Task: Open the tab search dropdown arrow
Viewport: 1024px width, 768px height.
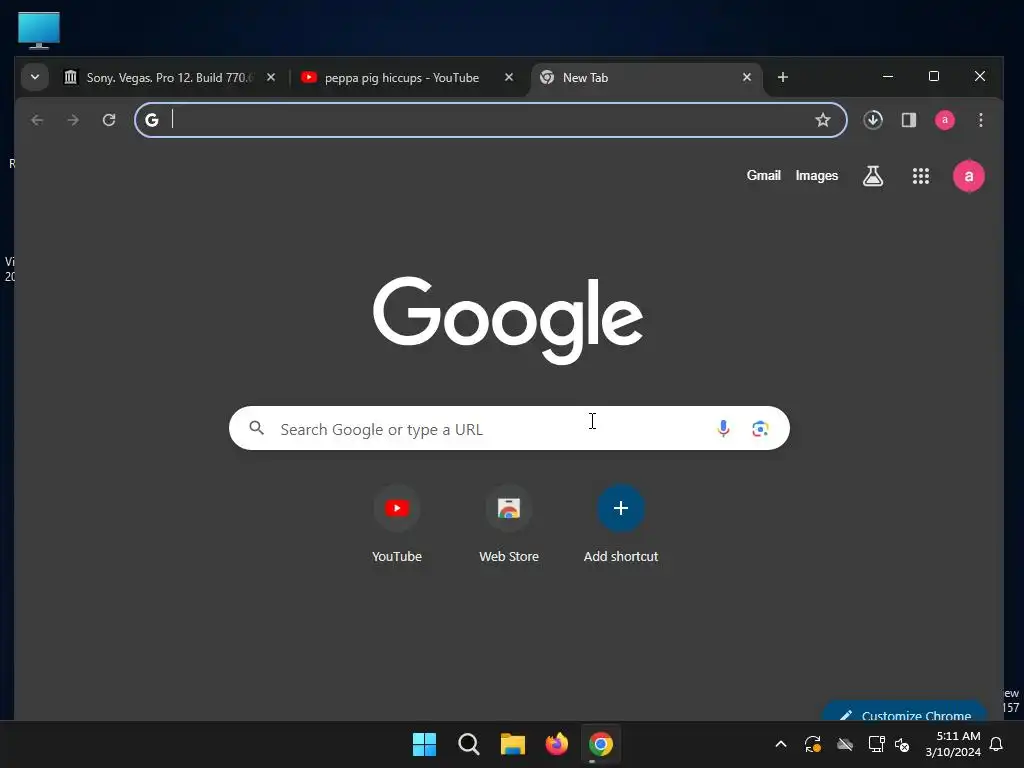Action: click(35, 77)
